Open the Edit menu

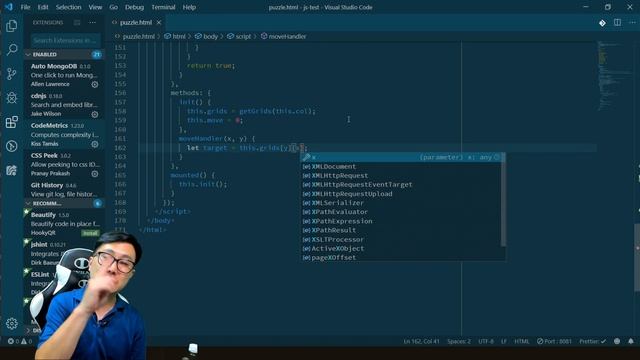tap(43, 7)
